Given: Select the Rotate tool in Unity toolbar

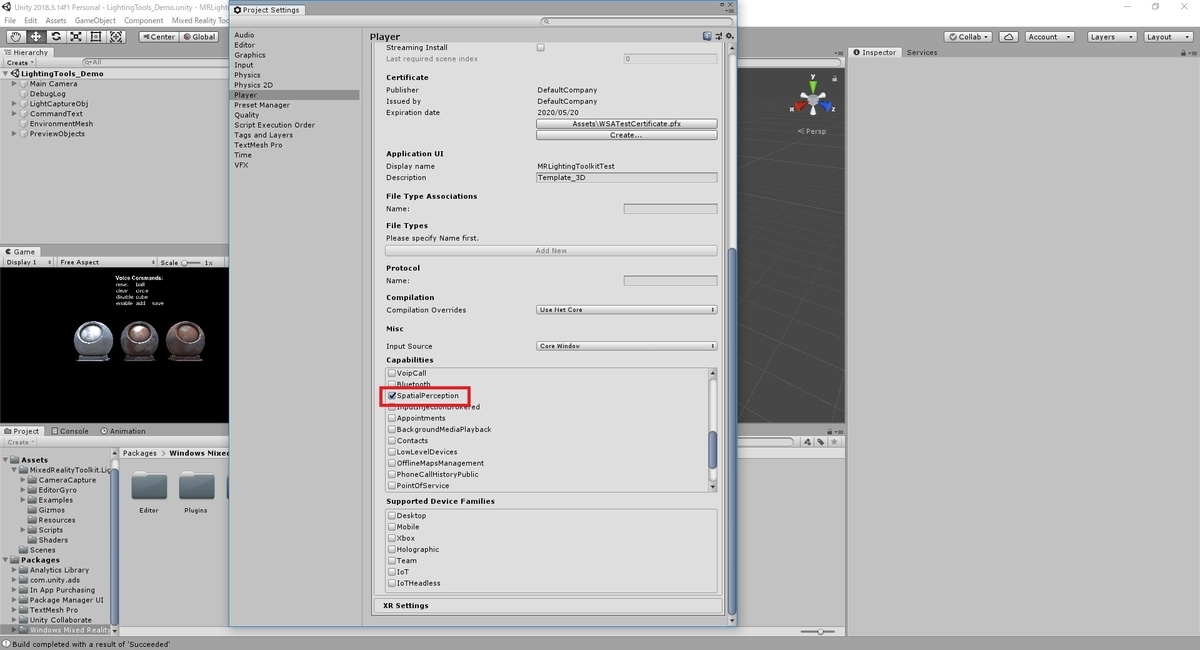Looking at the screenshot, I should click(56, 36).
